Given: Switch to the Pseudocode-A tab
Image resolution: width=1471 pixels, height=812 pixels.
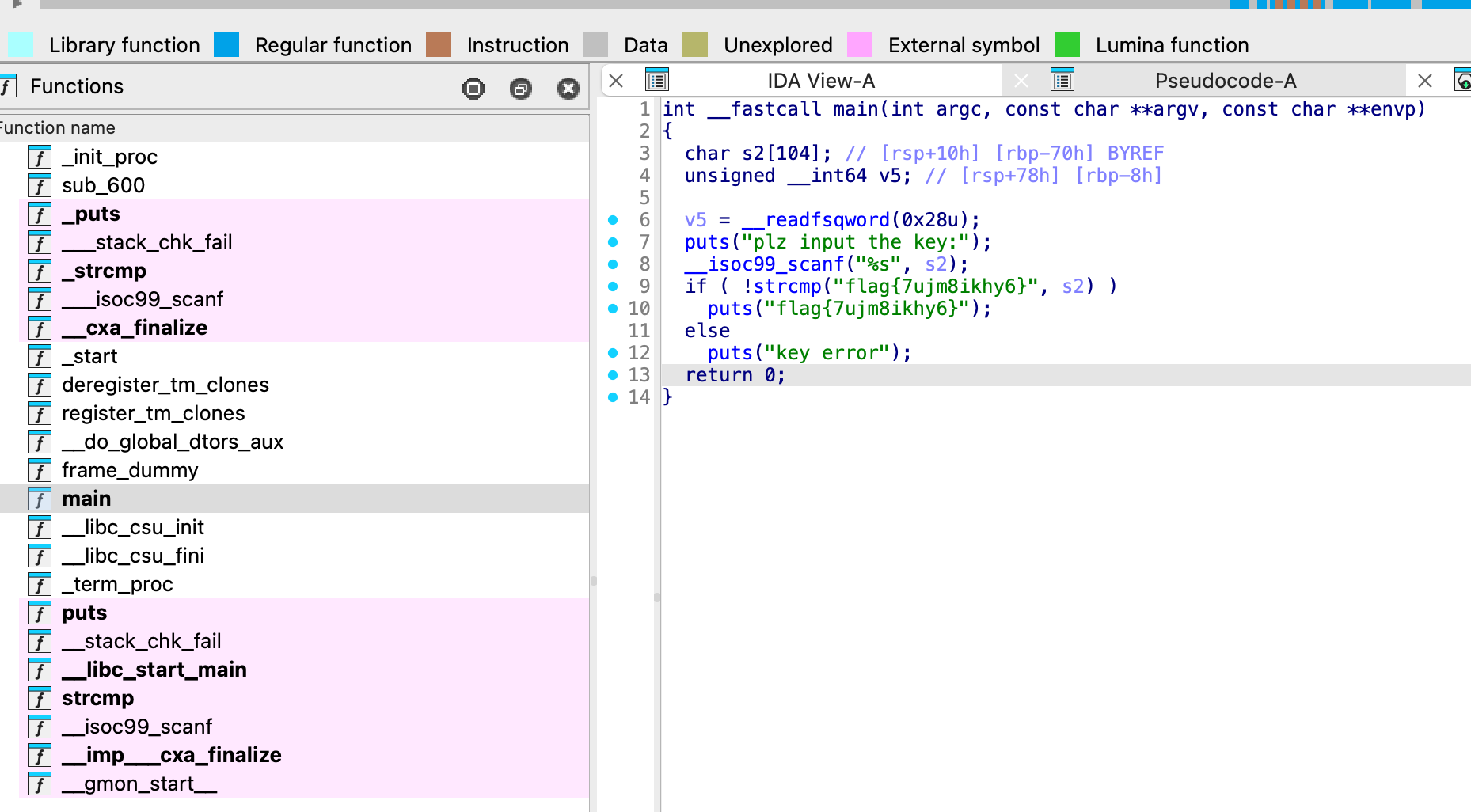Looking at the screenshot, I should (x=1226, y=81).
